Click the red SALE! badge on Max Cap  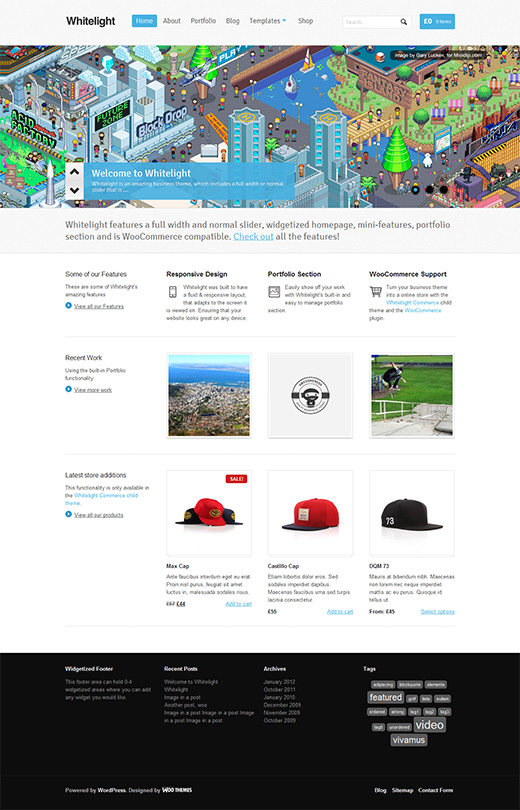pyautogui.click(x=237, y=479)
